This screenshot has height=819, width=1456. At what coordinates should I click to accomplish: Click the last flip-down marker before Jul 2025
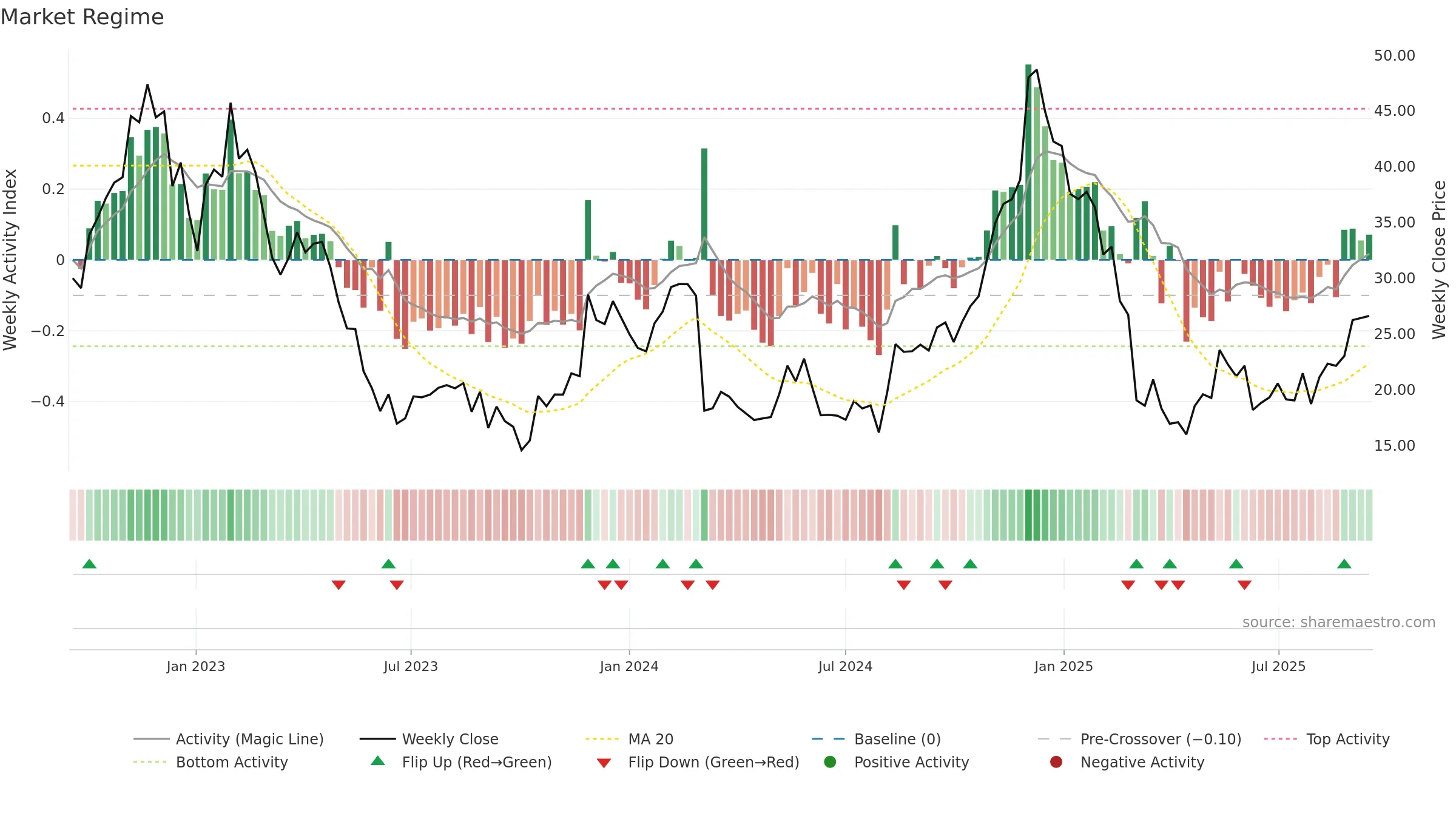point(1244,585)
